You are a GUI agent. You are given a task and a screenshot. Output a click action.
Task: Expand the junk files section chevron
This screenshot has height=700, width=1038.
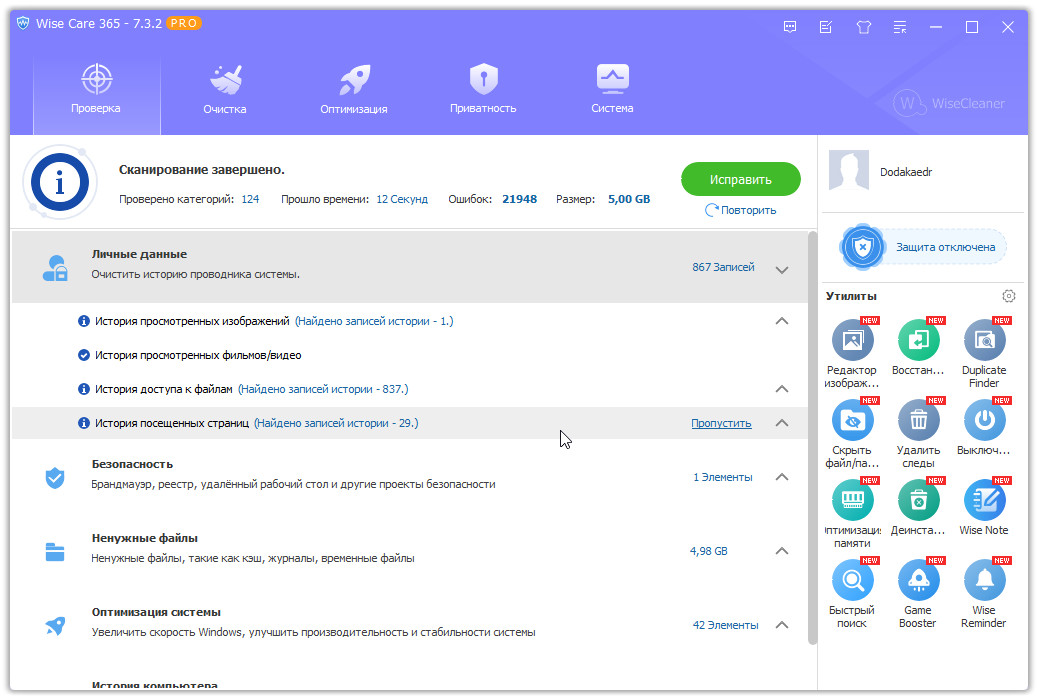point(782,551)
